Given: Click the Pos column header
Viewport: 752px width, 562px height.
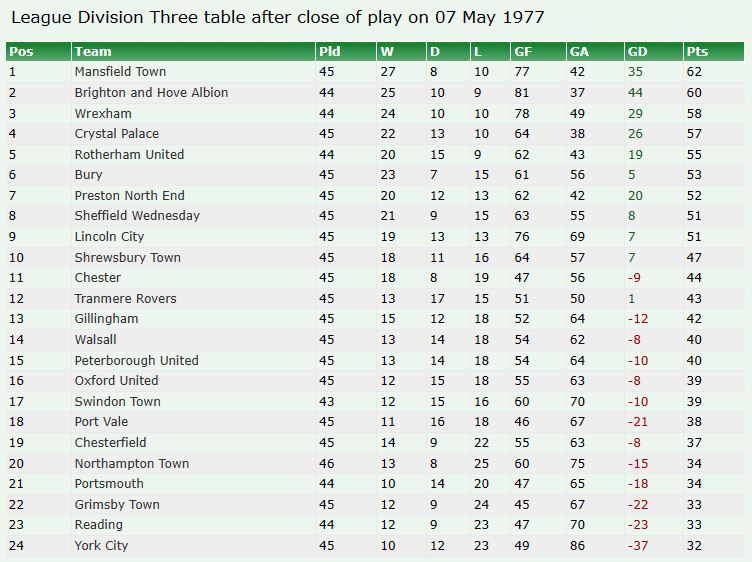Looking at the screenshot, I should 21,51.
